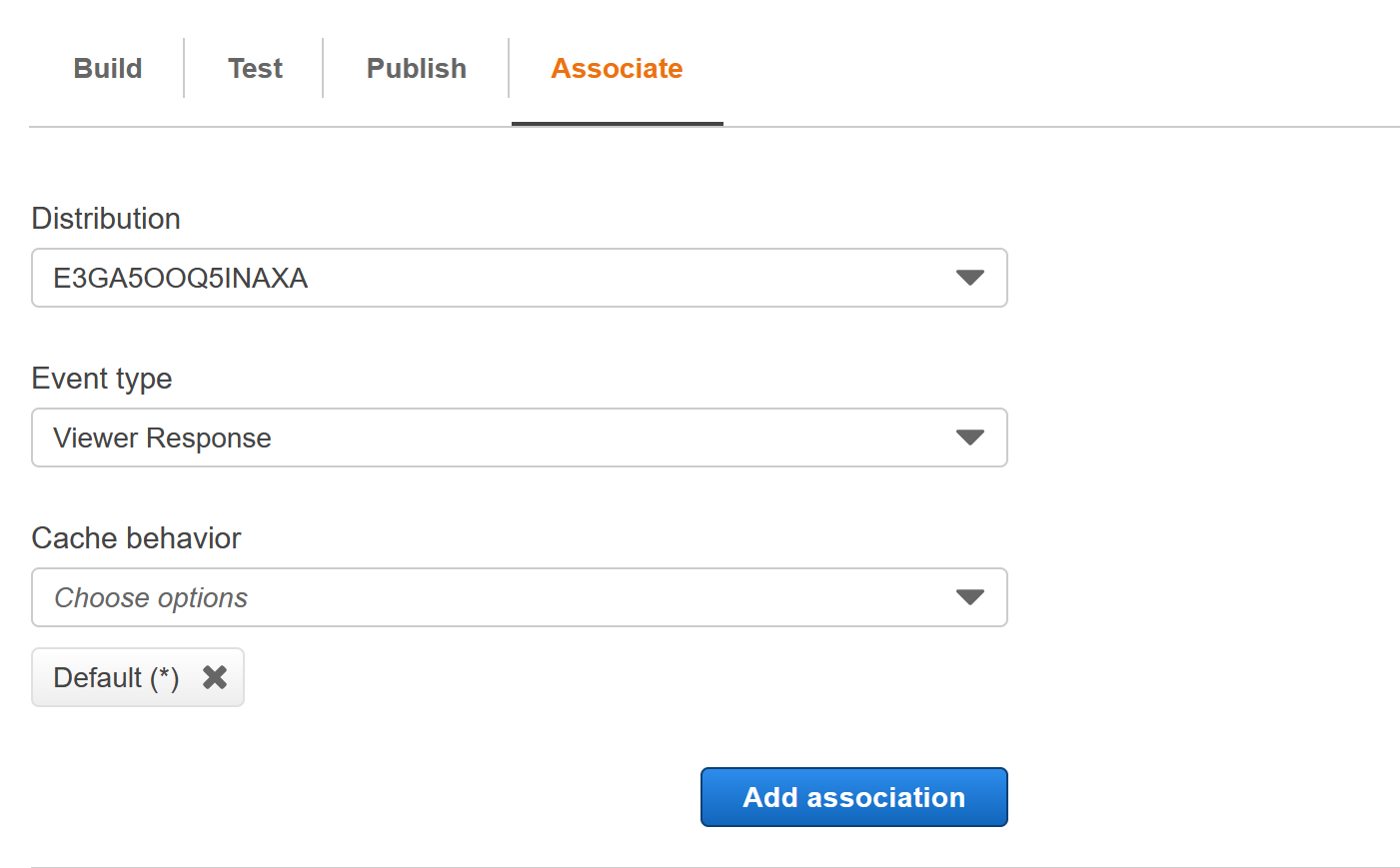Viewport: 1400px width, 868px height.
Task: Click the Cache behavior dropdown arrow icon
Action: coord(968,597)
